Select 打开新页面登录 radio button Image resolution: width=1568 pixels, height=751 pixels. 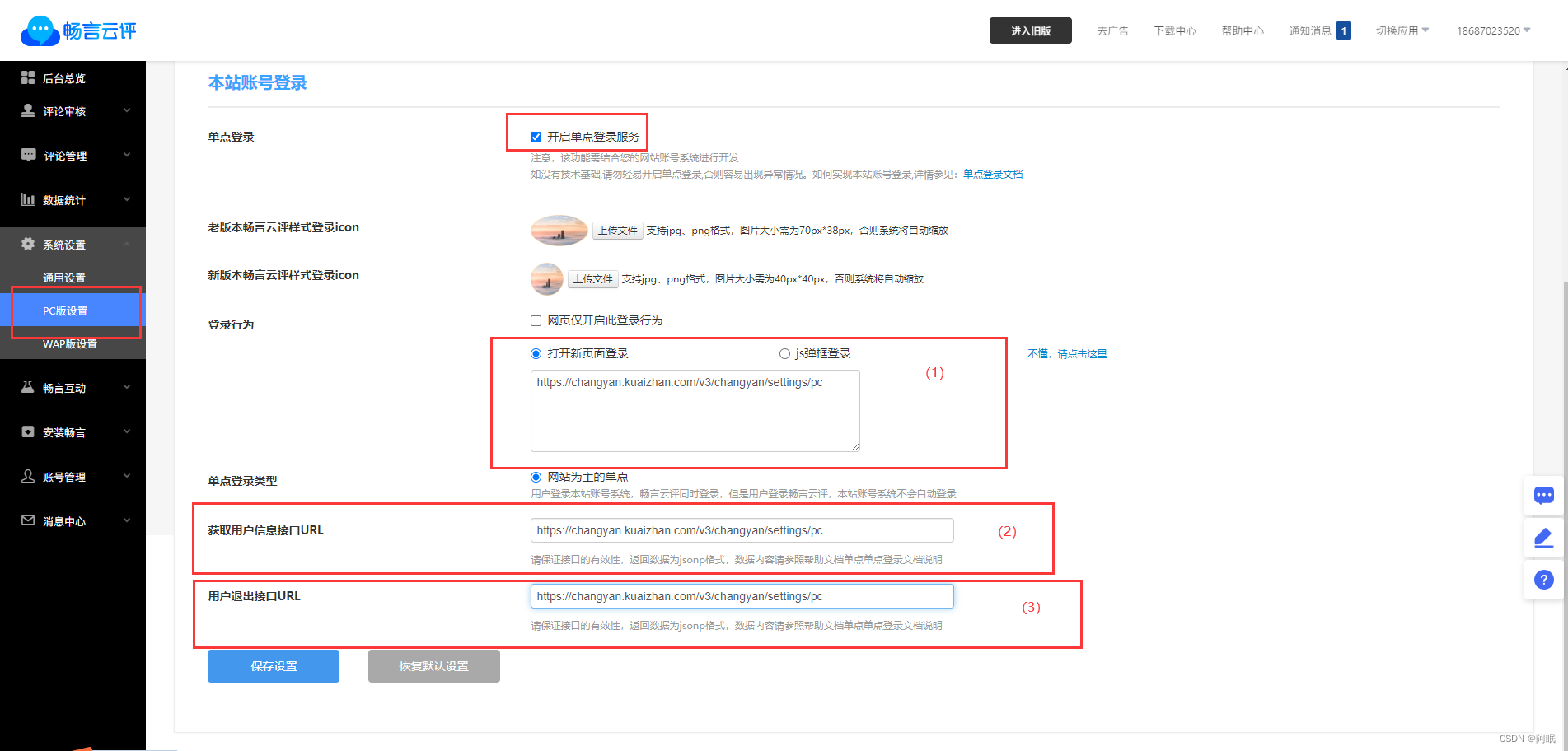click(x=536, y=353)
